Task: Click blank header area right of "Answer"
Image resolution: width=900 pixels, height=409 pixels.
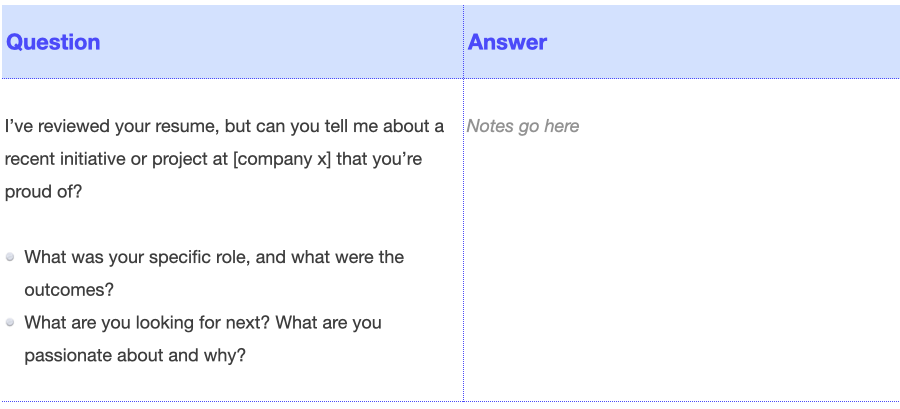Action: tap(723, 42)
